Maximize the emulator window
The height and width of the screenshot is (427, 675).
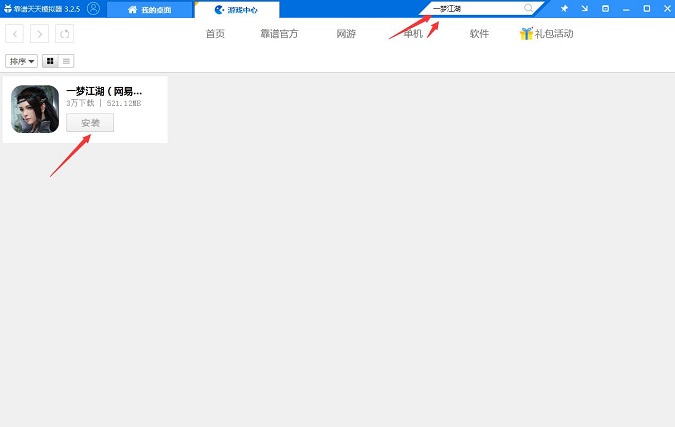[647, 8]
